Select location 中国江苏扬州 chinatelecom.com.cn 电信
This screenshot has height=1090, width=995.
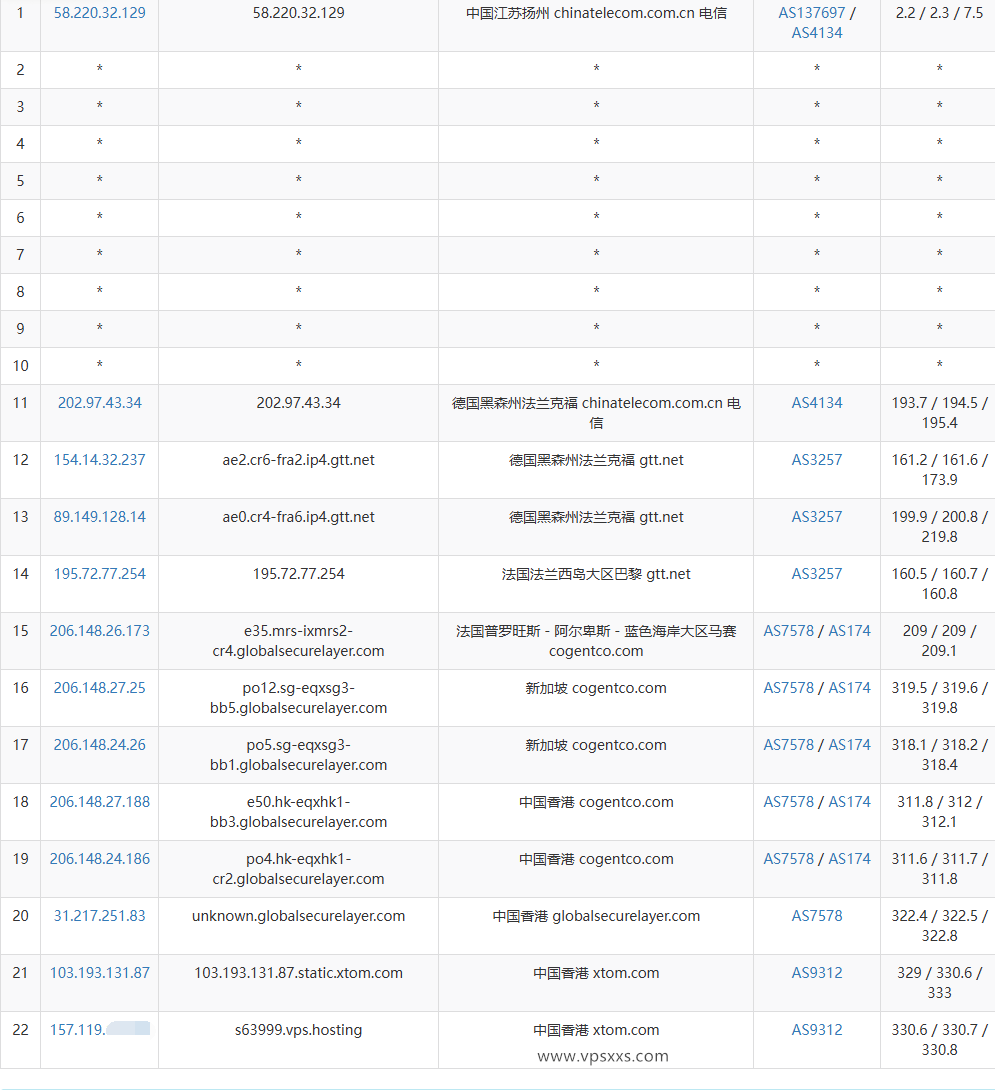pos(596,13)
